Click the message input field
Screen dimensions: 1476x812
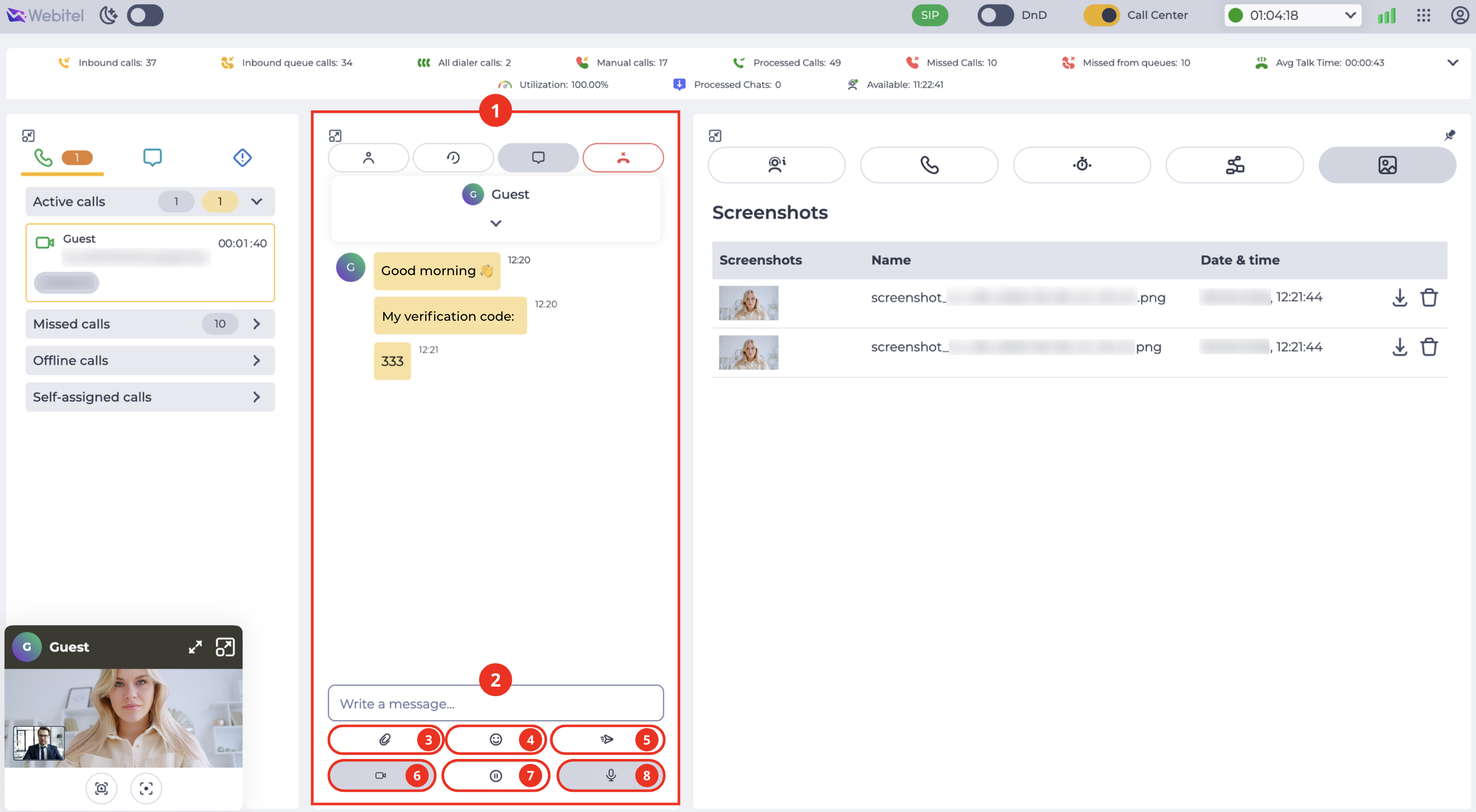[495, 704]
